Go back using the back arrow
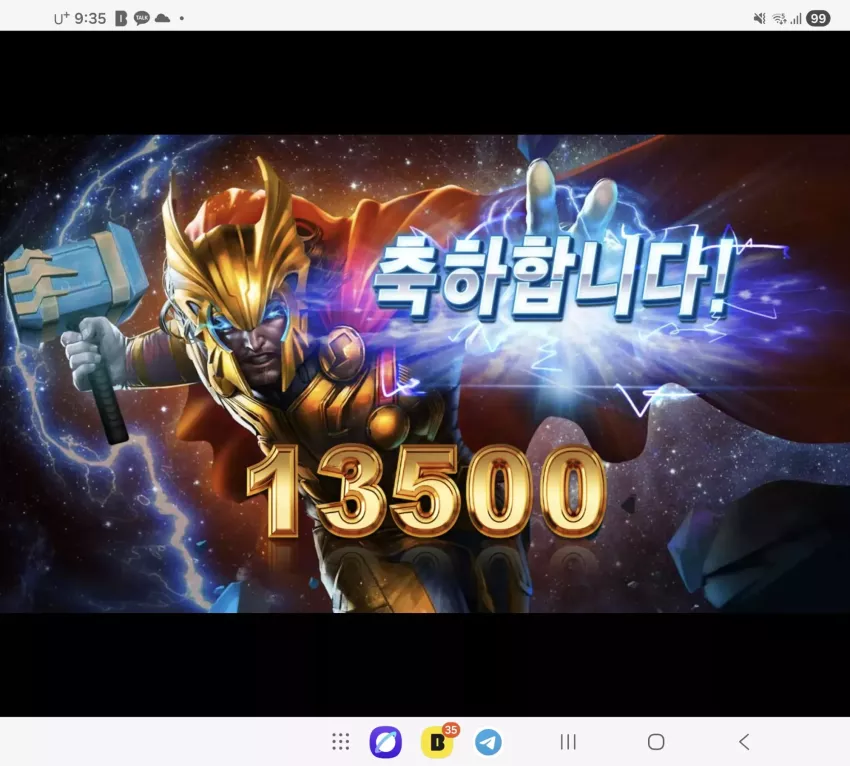The height and width of the screenshot is (766, 850). [x=744, y=742]
